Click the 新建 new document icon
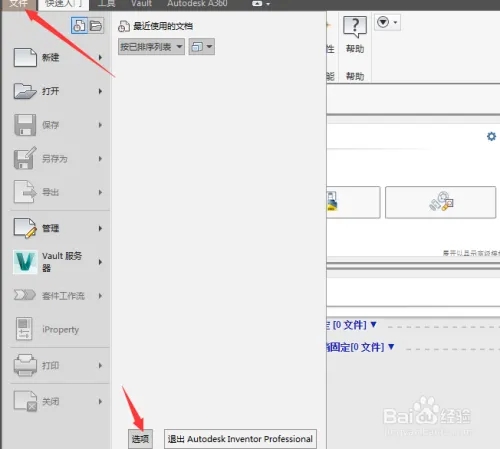 click(x=25, y=57)
